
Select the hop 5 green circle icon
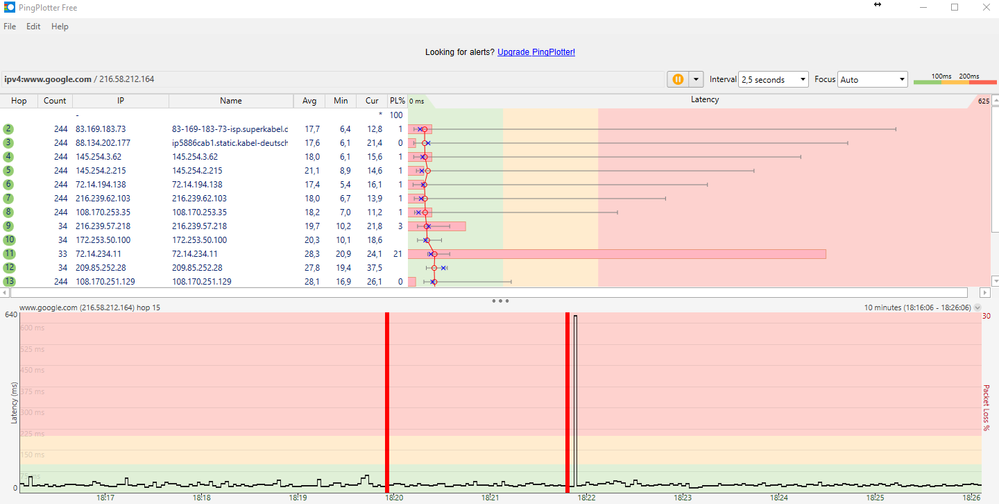[x=8, y=171]
